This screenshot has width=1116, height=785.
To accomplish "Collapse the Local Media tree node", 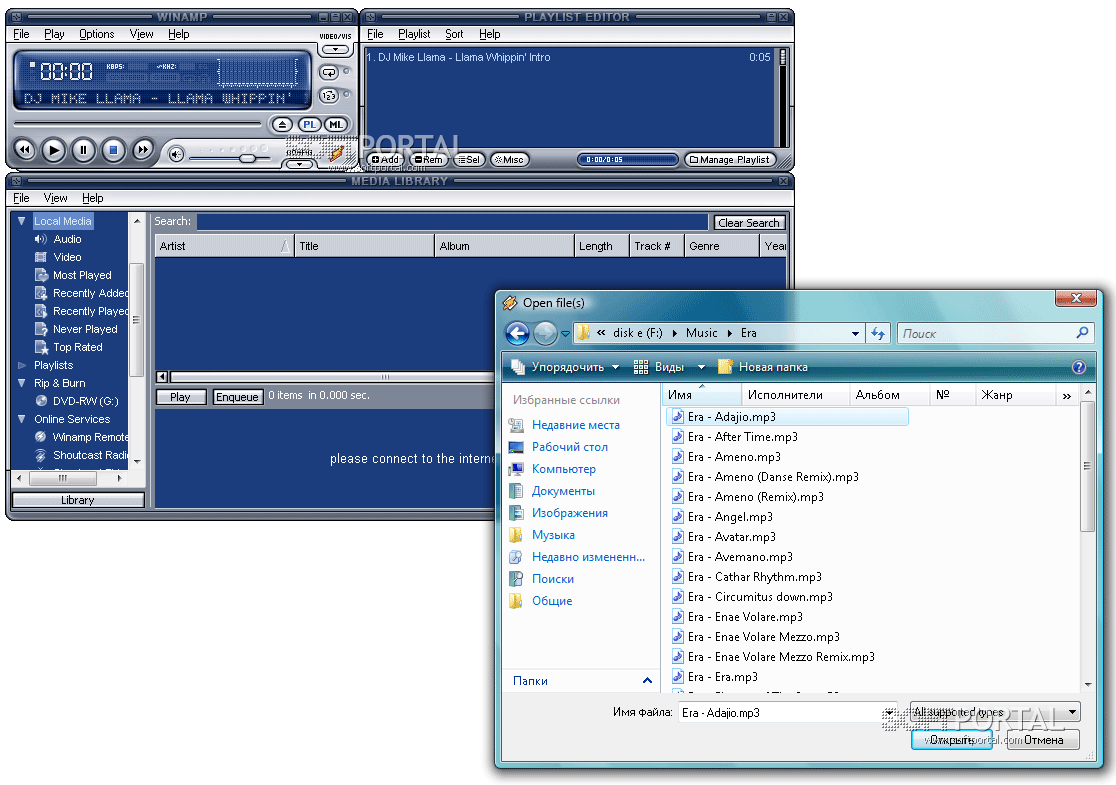I will click(22, 221).
